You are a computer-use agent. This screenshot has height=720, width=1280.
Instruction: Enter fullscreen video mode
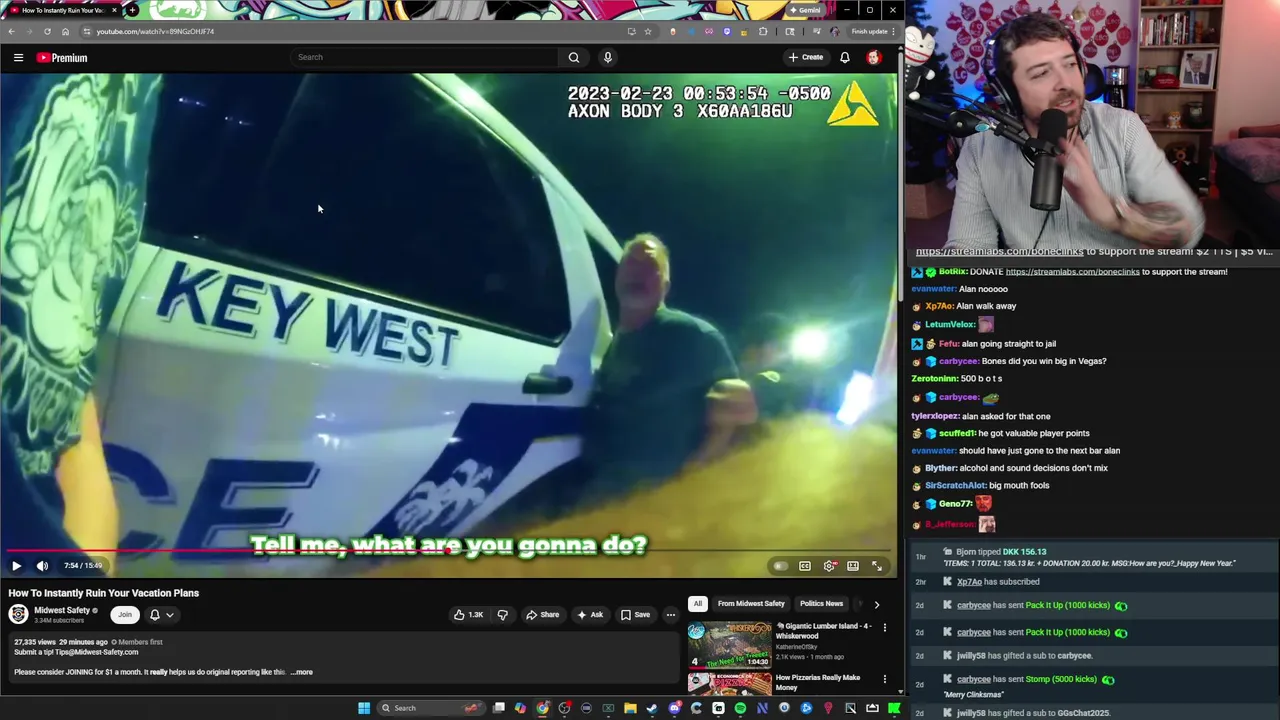coord(877,566)
